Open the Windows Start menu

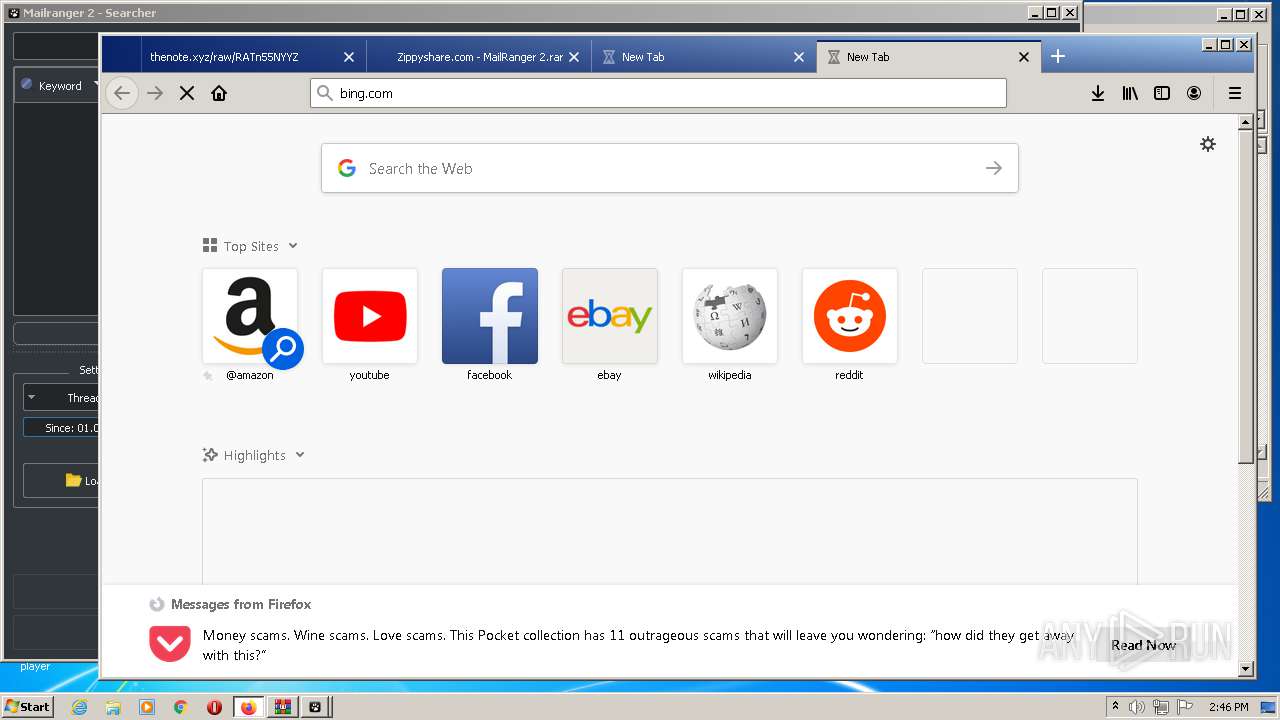coord(27,707)
